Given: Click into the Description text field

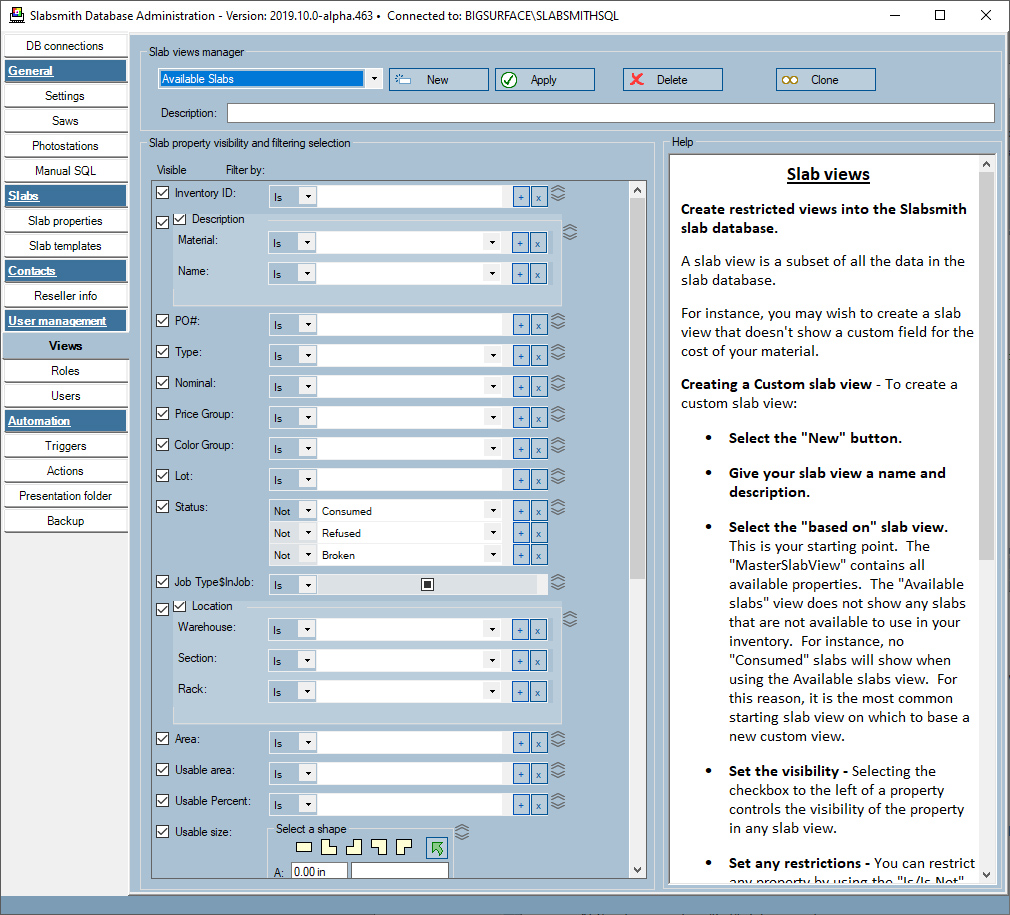Looking at the screenshot, I should pos(611,113).
